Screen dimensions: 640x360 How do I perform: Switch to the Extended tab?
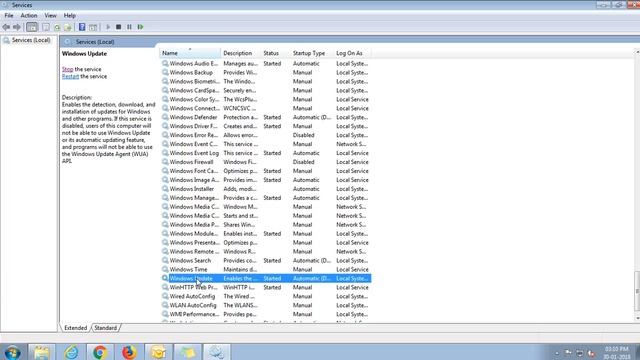[x=76, y=328]
